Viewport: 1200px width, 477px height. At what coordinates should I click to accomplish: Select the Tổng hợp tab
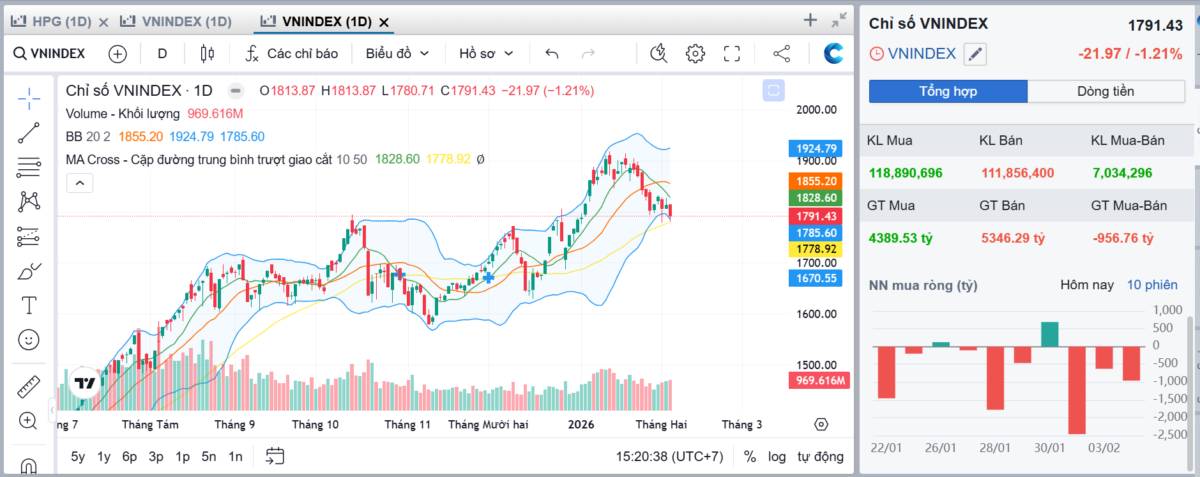point(948,91)
